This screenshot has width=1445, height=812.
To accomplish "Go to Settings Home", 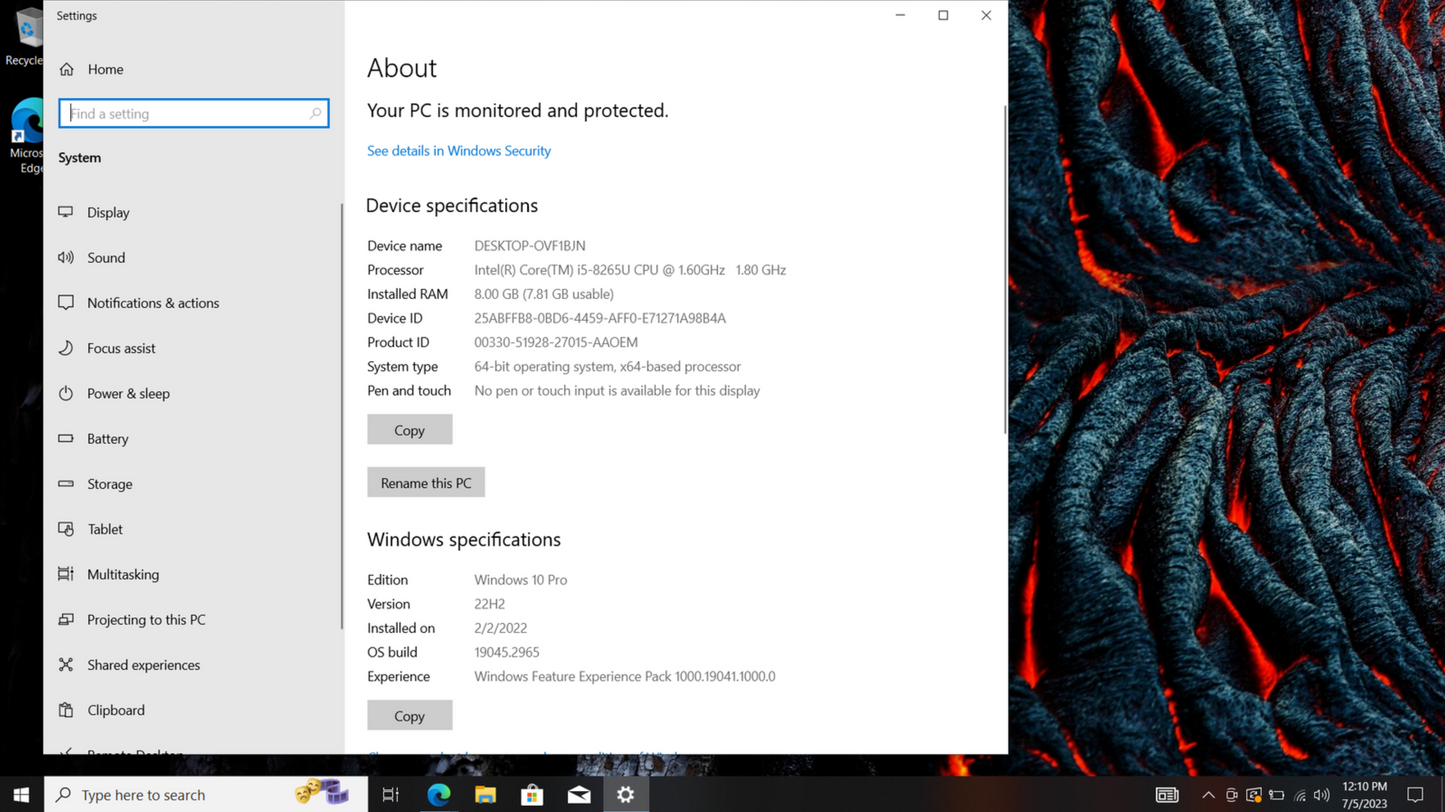I will [x=105, y=69].
